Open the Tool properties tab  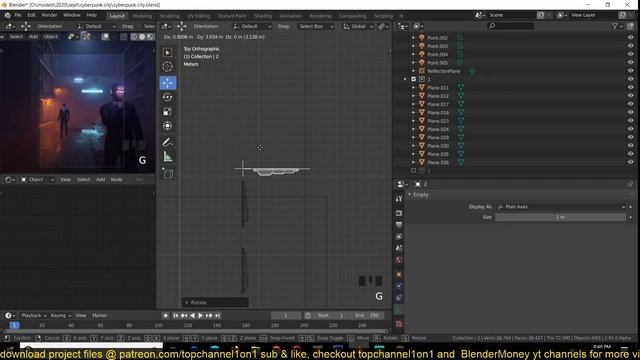pos(399,199)
